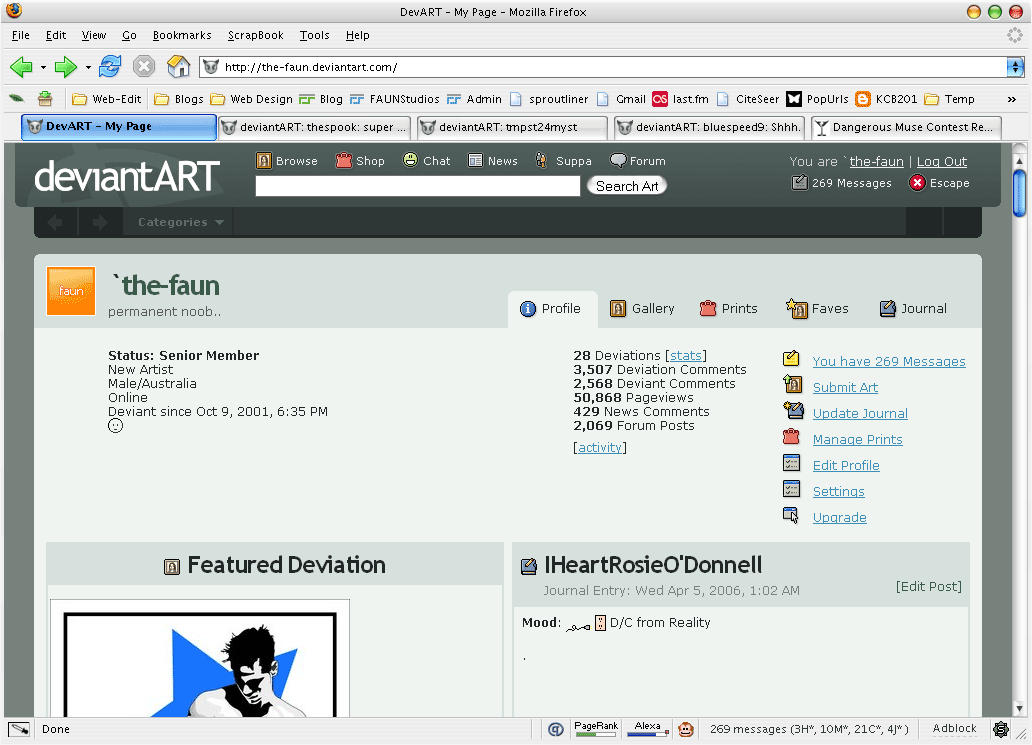
Task: Open the Back button history dropdown arrow
Action: (43, 67)
